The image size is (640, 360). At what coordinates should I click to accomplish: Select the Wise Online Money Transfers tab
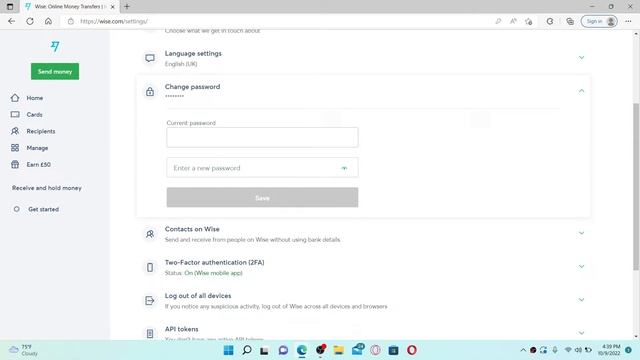[69, 7]
